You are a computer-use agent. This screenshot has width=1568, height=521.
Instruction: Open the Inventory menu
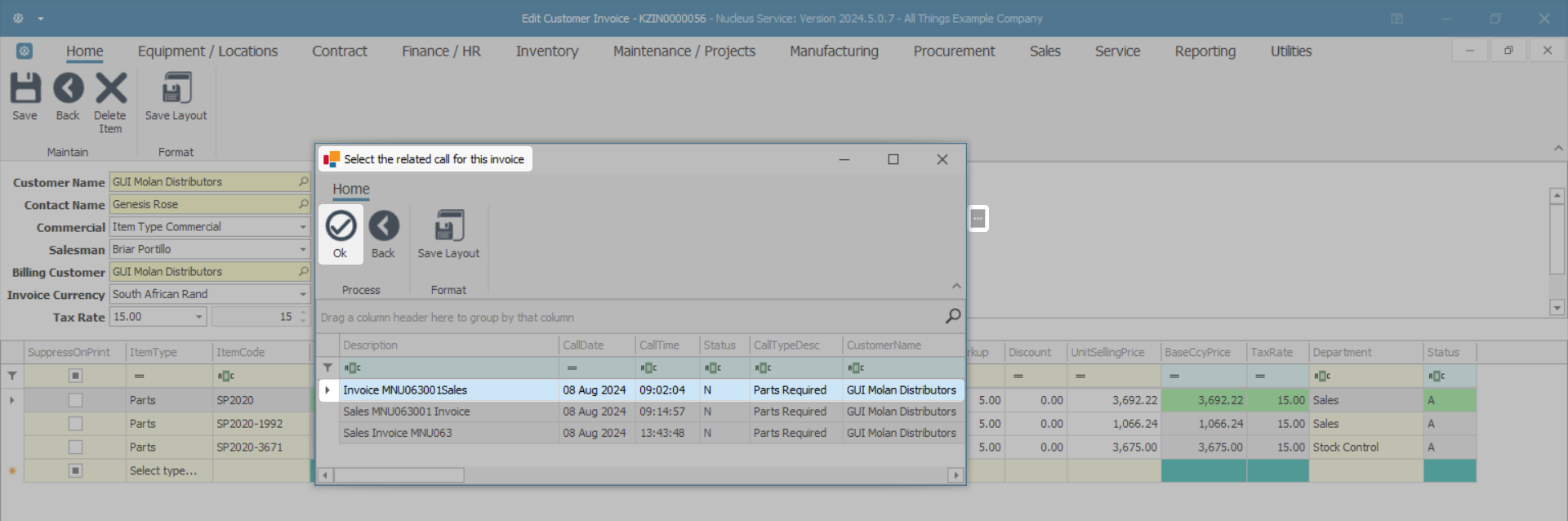546,51
